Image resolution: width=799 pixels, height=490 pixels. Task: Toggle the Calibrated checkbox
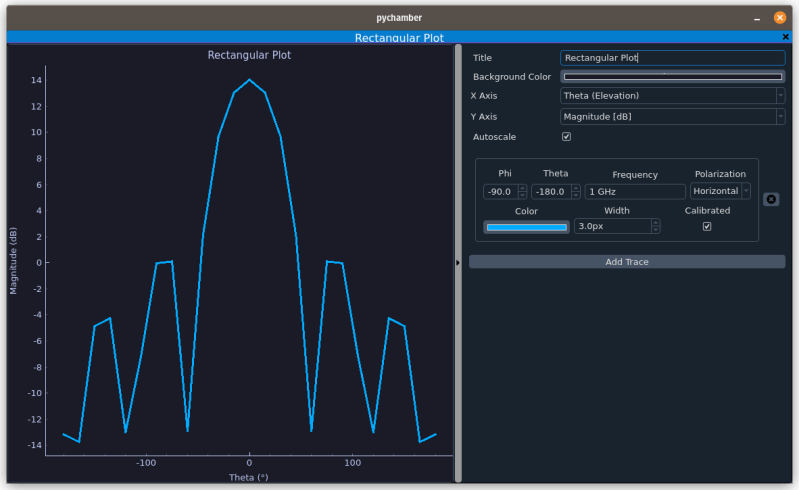[x=707, y=226]
